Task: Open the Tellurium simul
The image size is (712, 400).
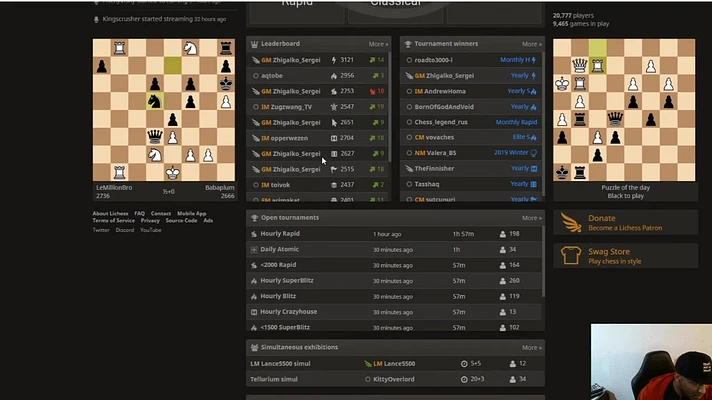Action: (x=394, y=379)
